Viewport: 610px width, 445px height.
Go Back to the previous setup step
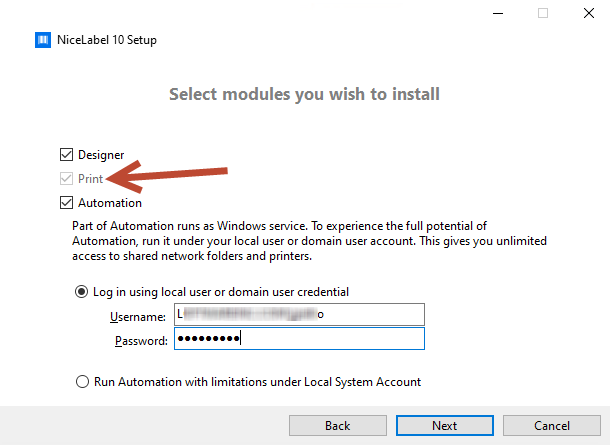tap(337, 425)
